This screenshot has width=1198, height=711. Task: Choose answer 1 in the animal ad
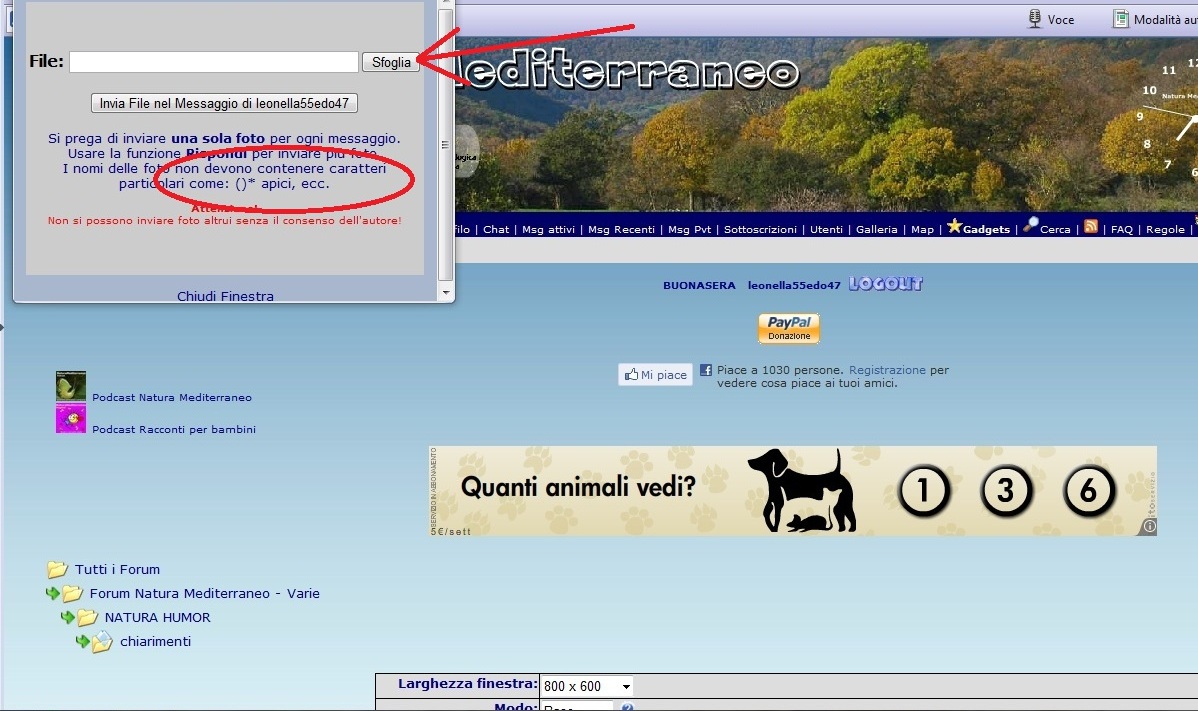pyautogui.click(x=923, y=491)
